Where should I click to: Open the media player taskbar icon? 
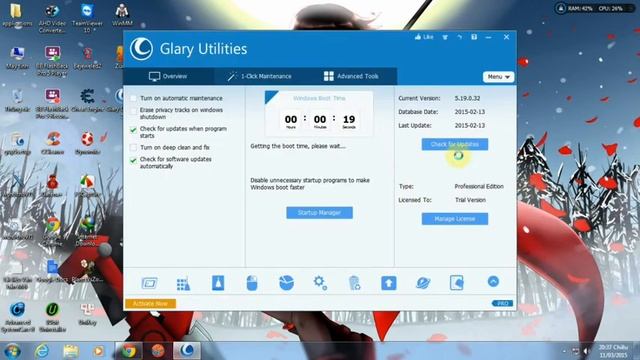point(98,351)
